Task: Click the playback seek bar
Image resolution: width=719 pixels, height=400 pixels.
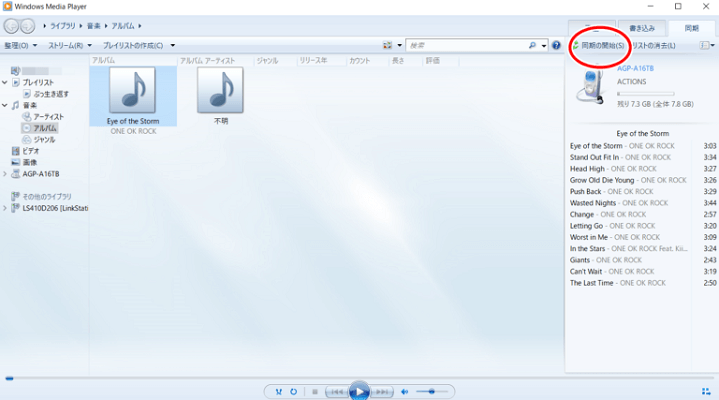Action: 360,378
